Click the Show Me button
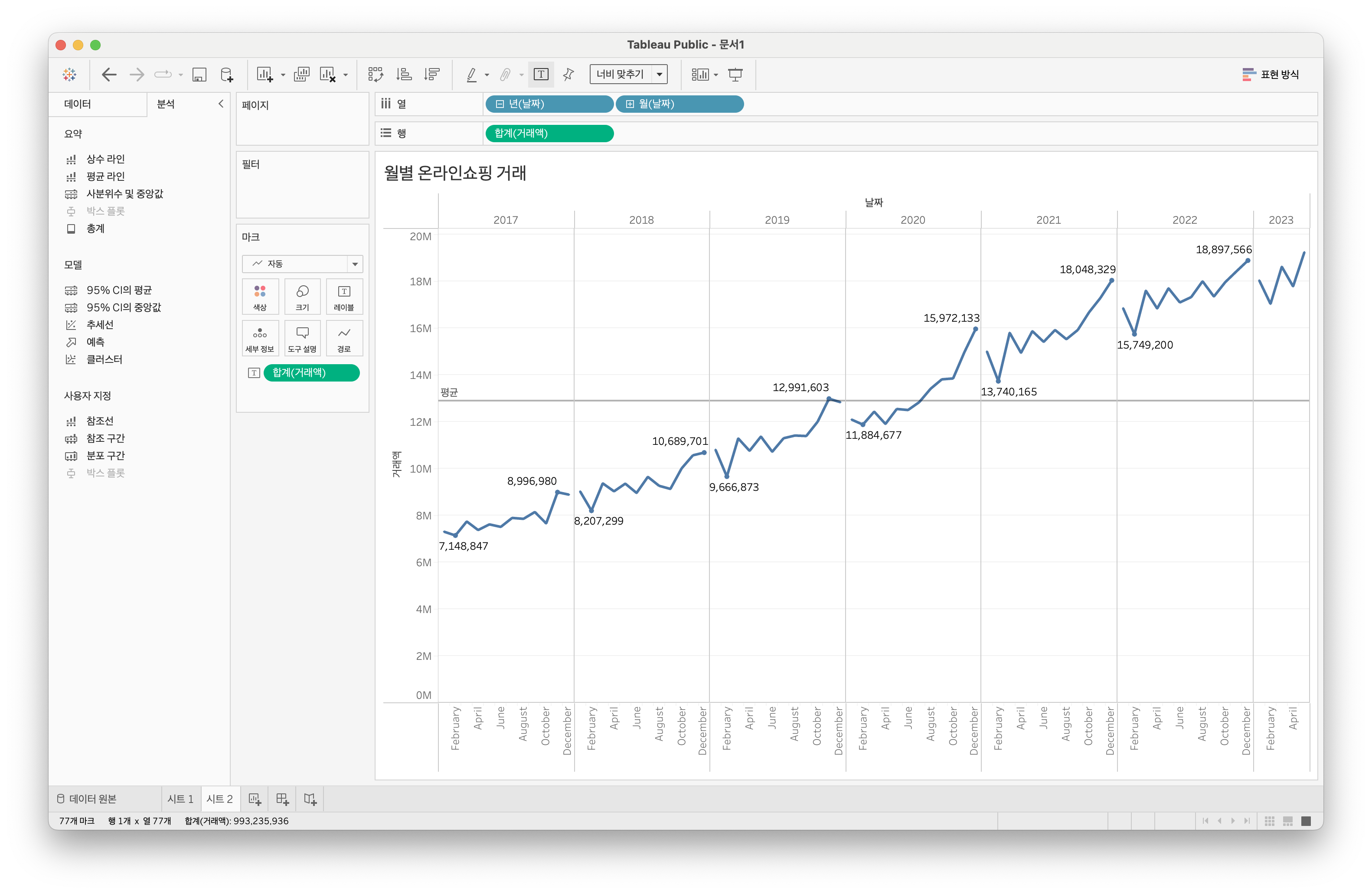1372x894 pixels. (x=1271, y=75)
